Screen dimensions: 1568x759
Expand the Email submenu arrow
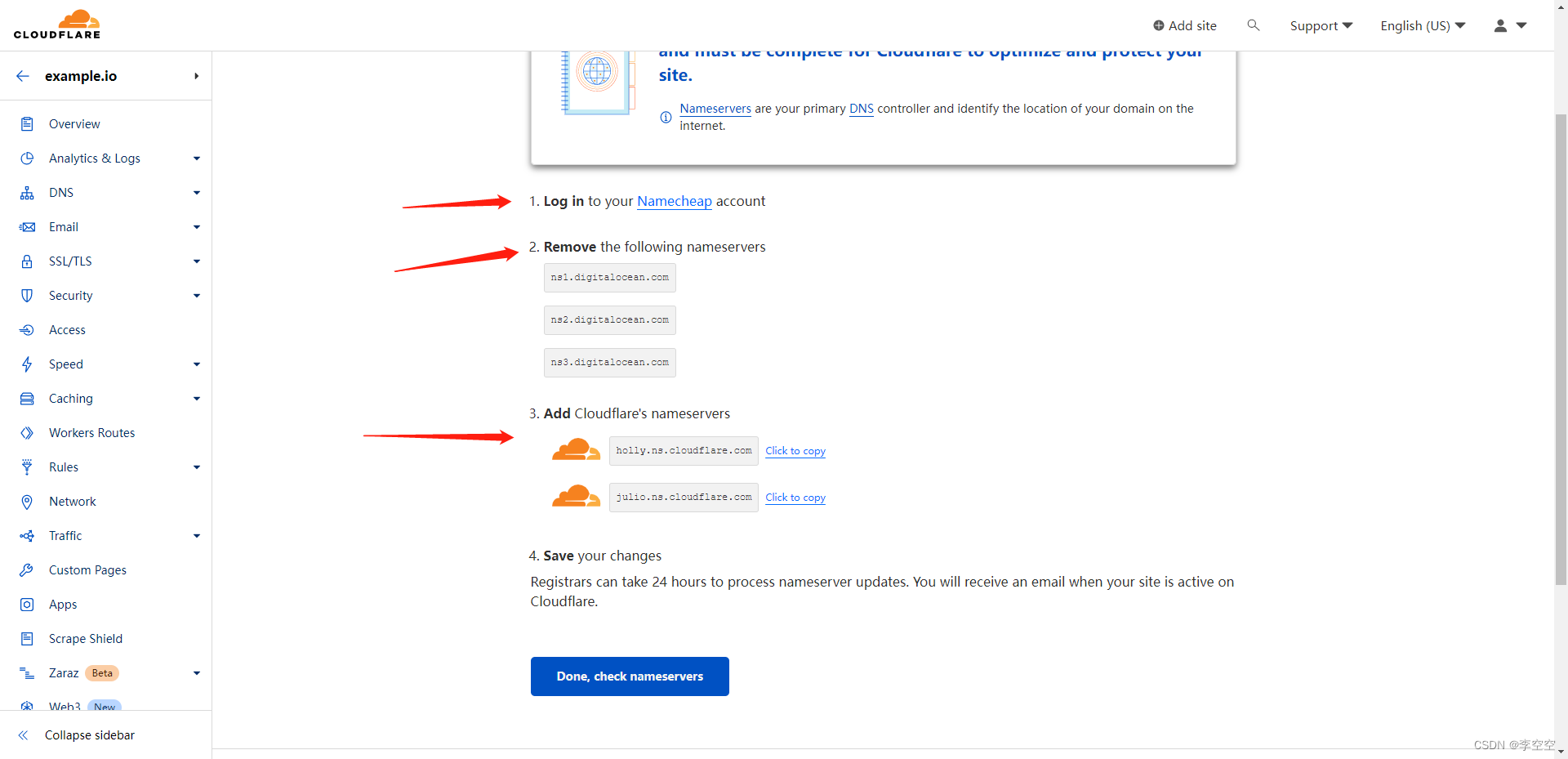coord(197,227)
